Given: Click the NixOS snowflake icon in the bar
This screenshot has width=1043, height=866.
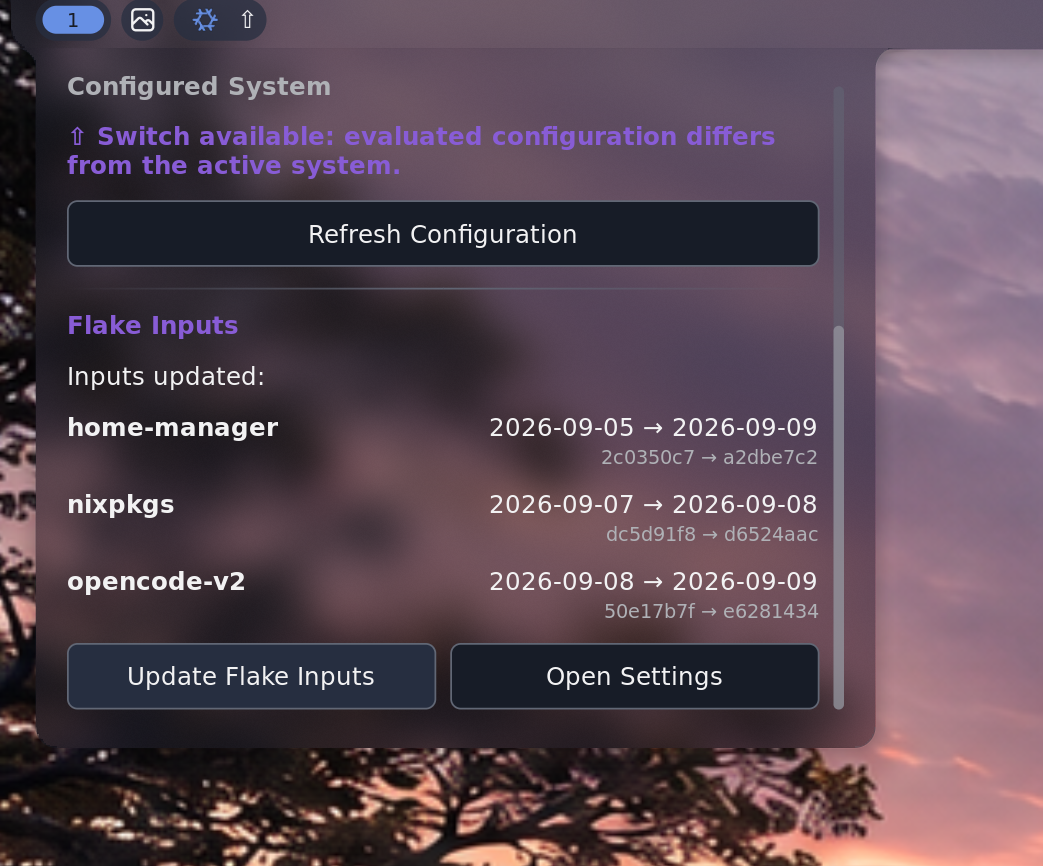Looking at the screenshot, I should [205, 20].
